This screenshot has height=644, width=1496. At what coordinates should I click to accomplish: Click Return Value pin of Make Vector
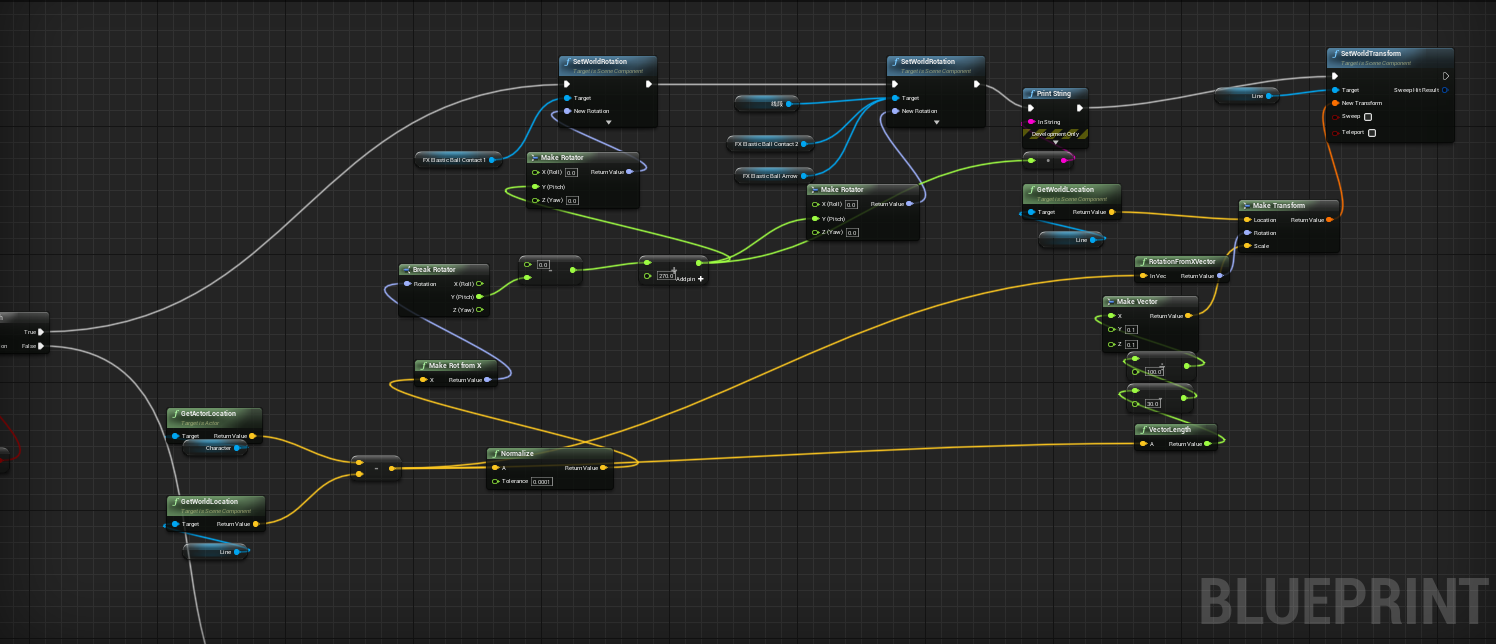pos(1188,316)
